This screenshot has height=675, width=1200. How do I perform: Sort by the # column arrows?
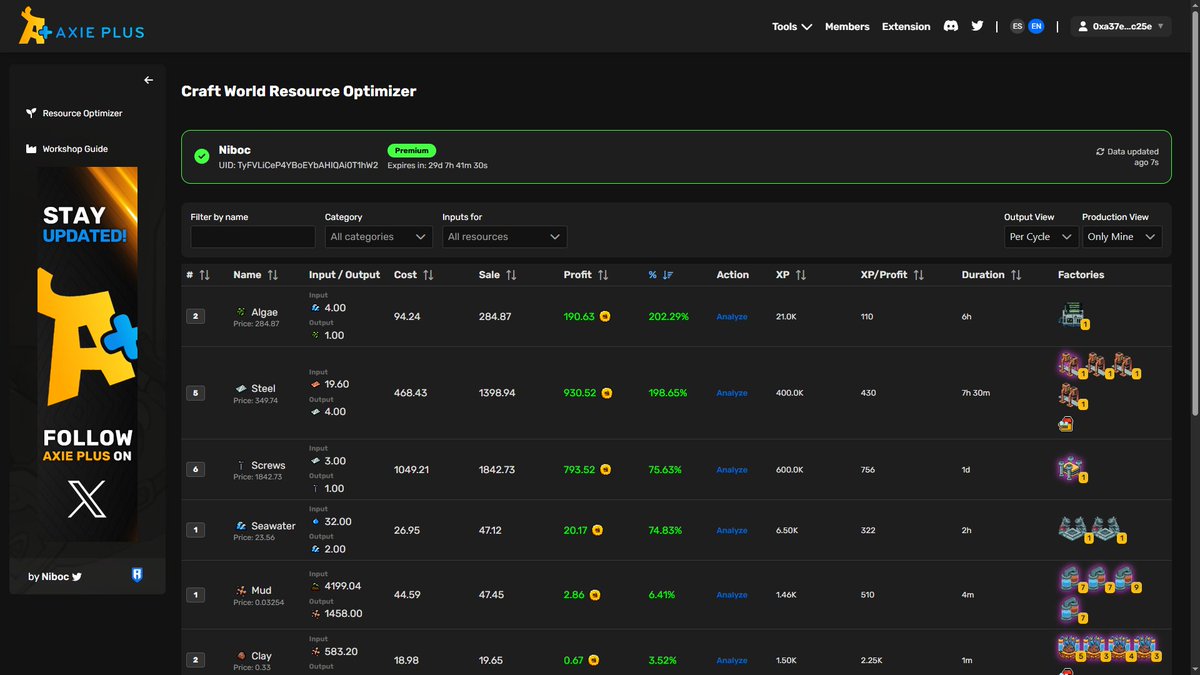[x=204, y=274]
